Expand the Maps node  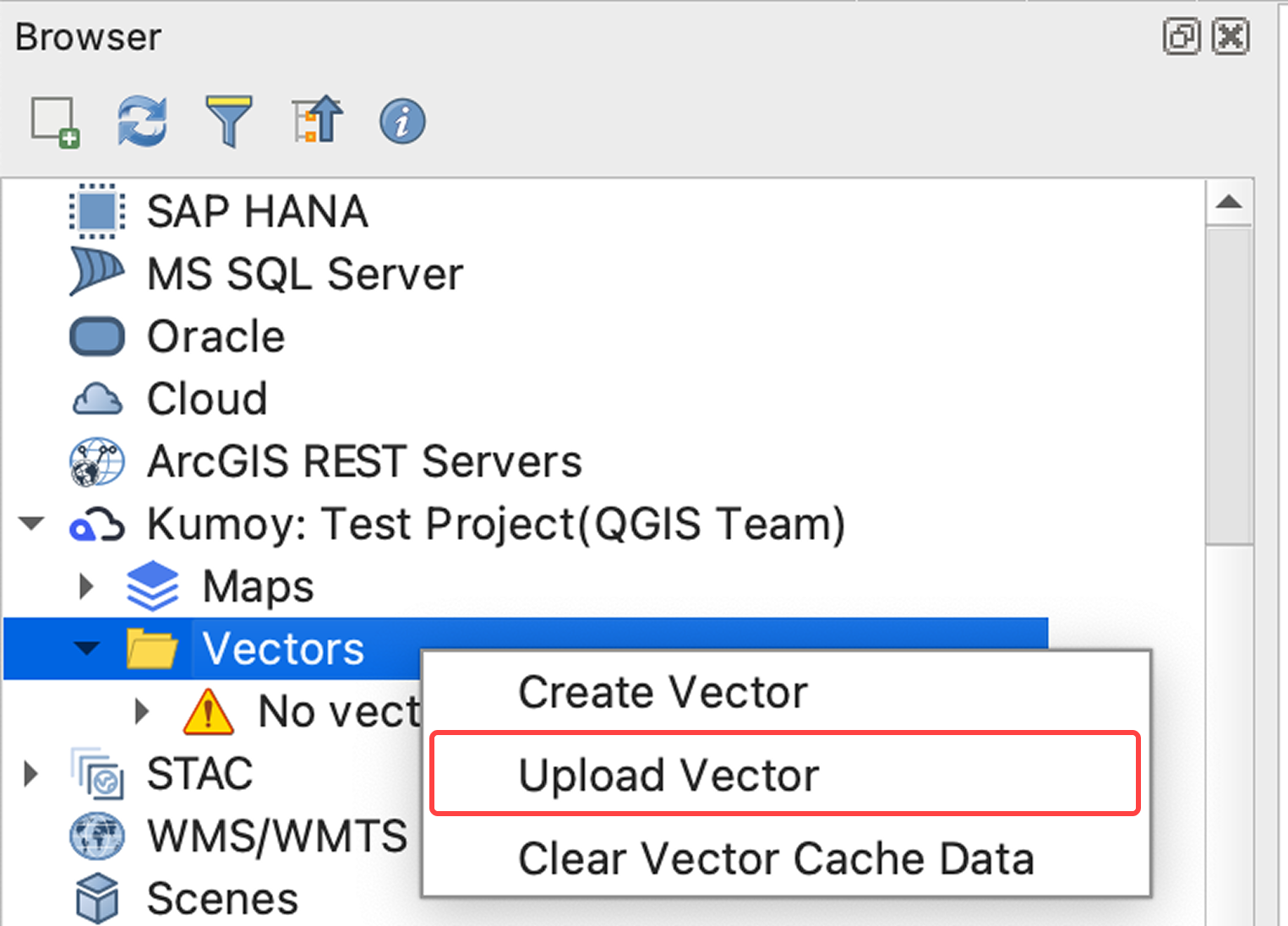pos(85,586)
